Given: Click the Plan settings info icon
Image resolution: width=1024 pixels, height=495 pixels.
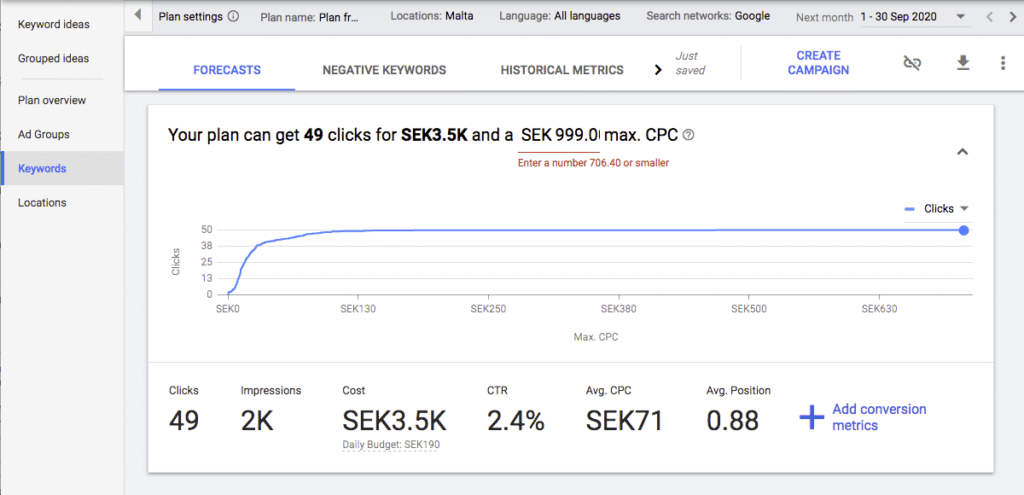Looking at the screenshot, I should click(x=233, y=16).
